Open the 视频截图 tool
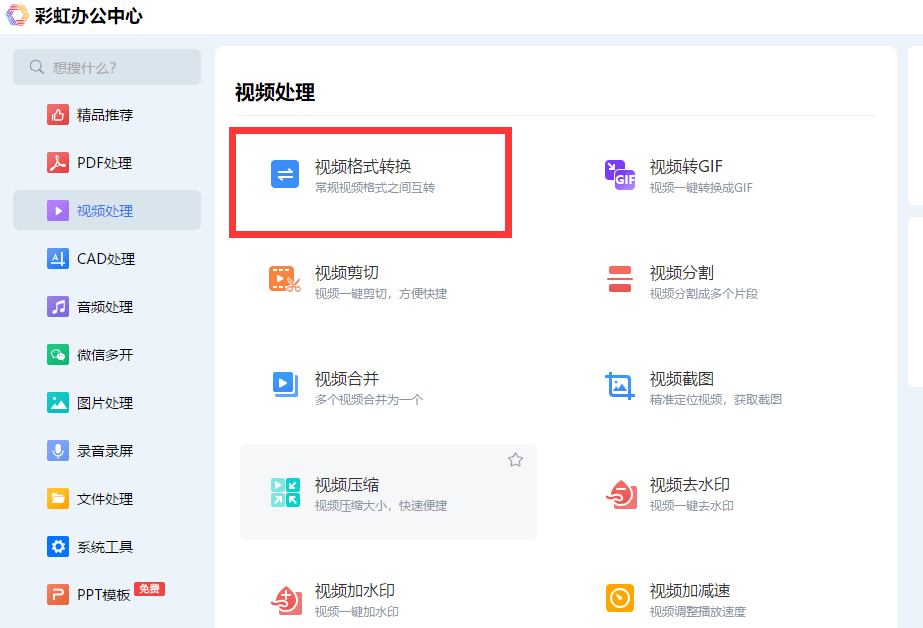 [682, 379]
